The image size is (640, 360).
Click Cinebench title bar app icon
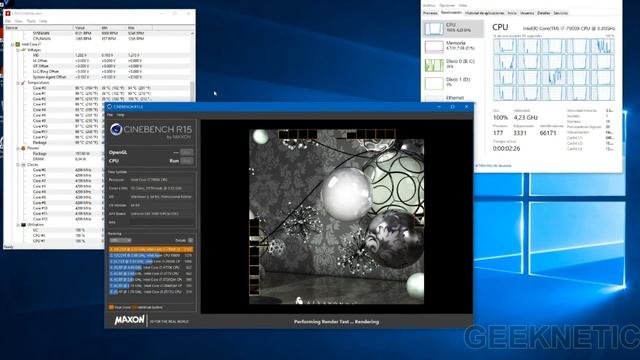point(109,107)
